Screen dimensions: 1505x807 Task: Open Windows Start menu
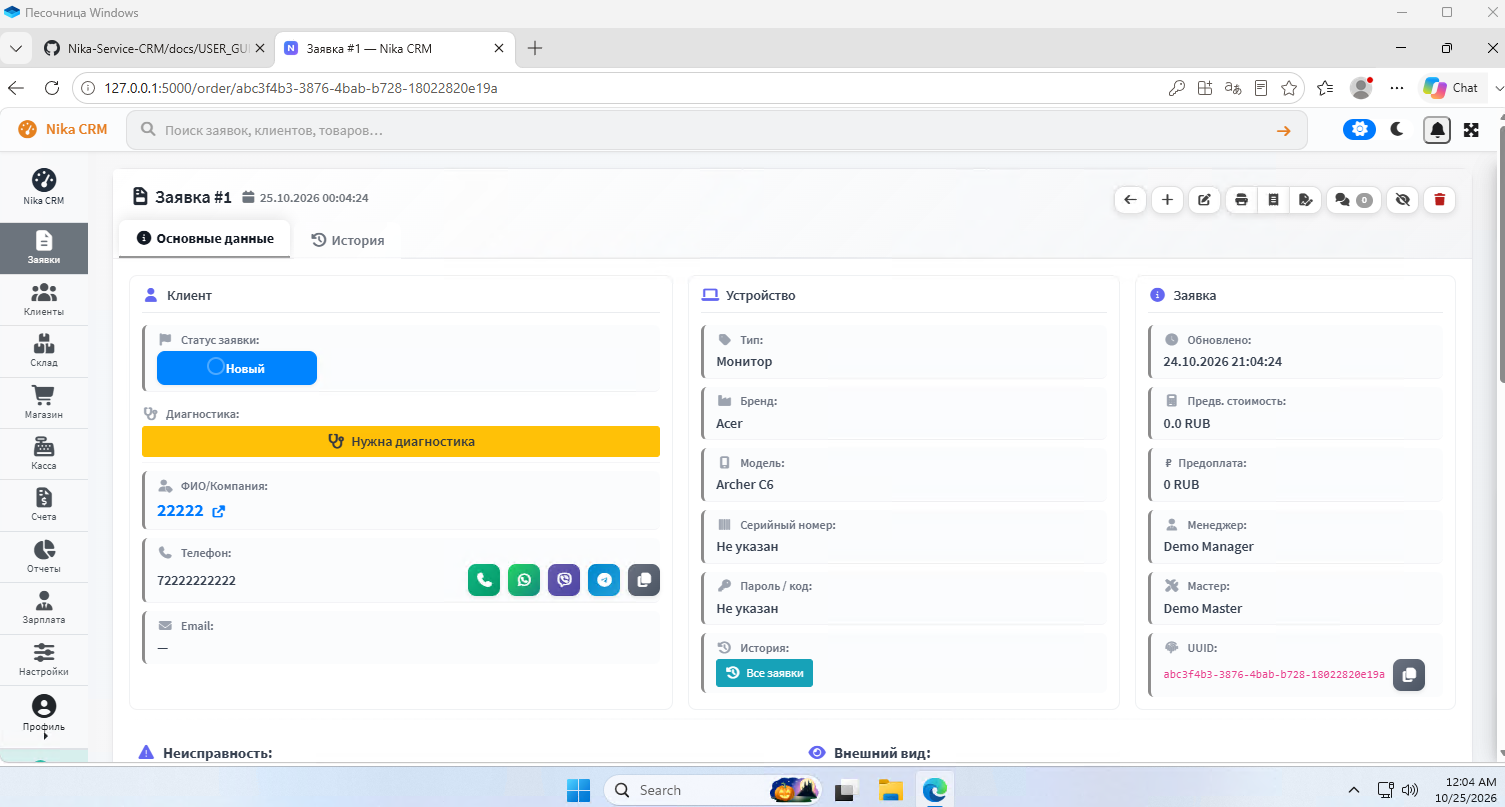(x=579, y=790)
